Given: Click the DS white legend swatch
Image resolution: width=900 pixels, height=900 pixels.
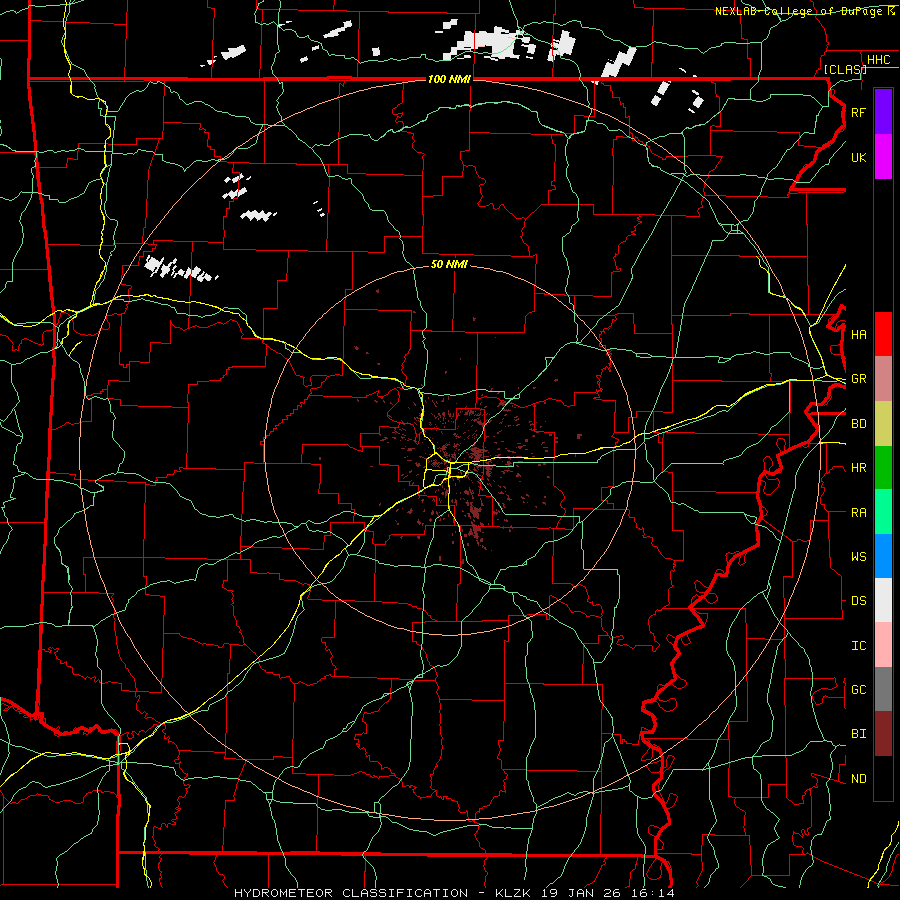Looking at the screenshot, I should pyautogui.click(x=883, y=600).
